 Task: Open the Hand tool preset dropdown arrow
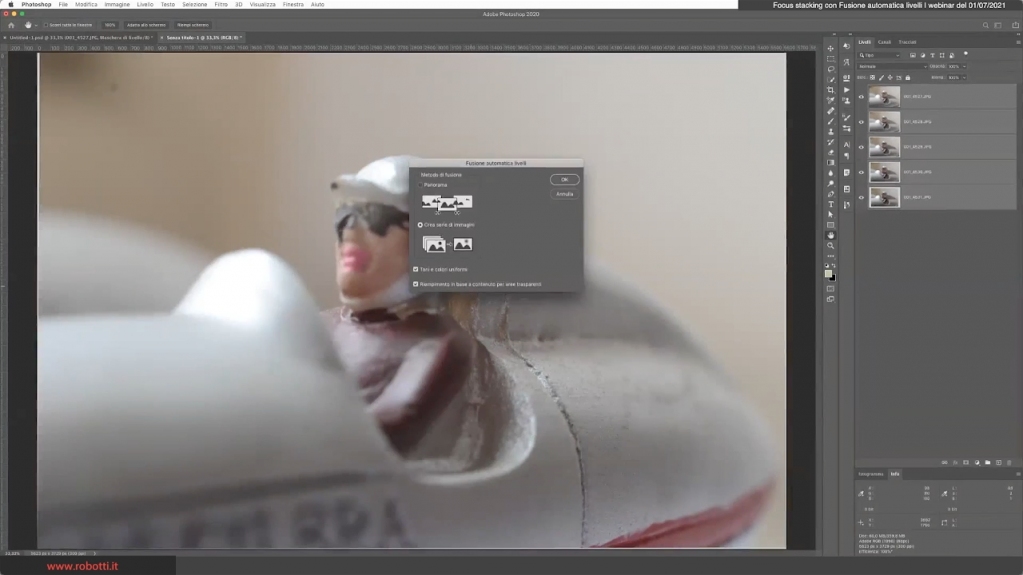tap(36, 25)
